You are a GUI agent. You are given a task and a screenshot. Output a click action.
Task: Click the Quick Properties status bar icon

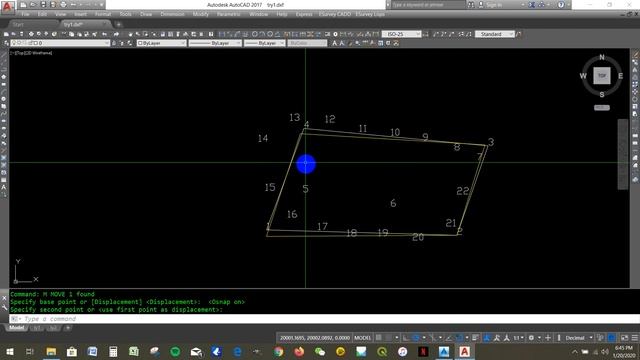(600, 338)
